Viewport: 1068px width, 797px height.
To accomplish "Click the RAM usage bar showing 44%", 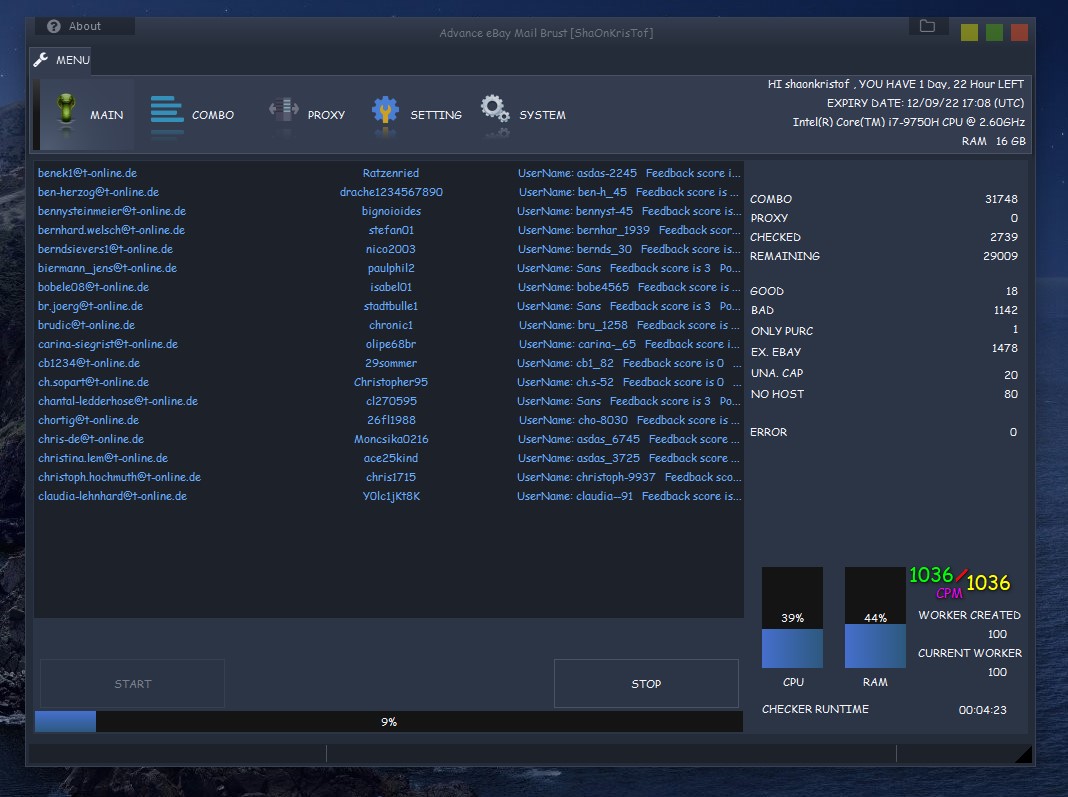I will [875, 618].
